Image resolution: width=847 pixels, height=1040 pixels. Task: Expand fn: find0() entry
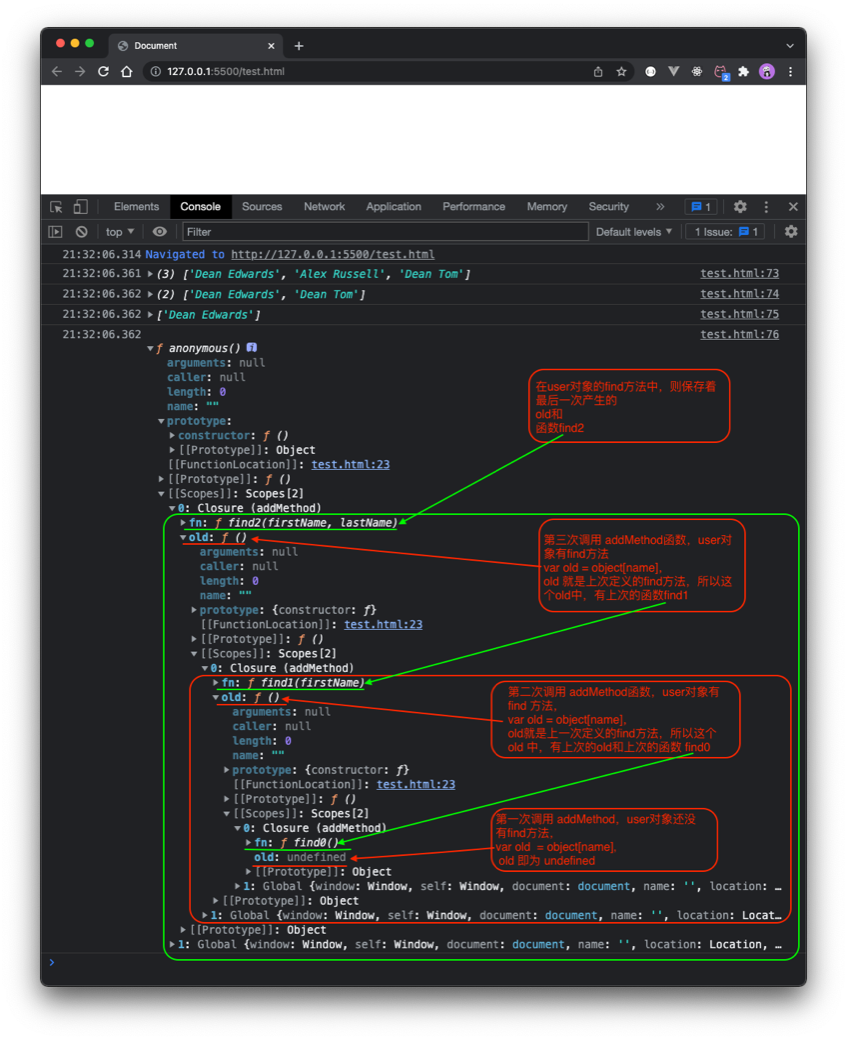coord(249,842)
